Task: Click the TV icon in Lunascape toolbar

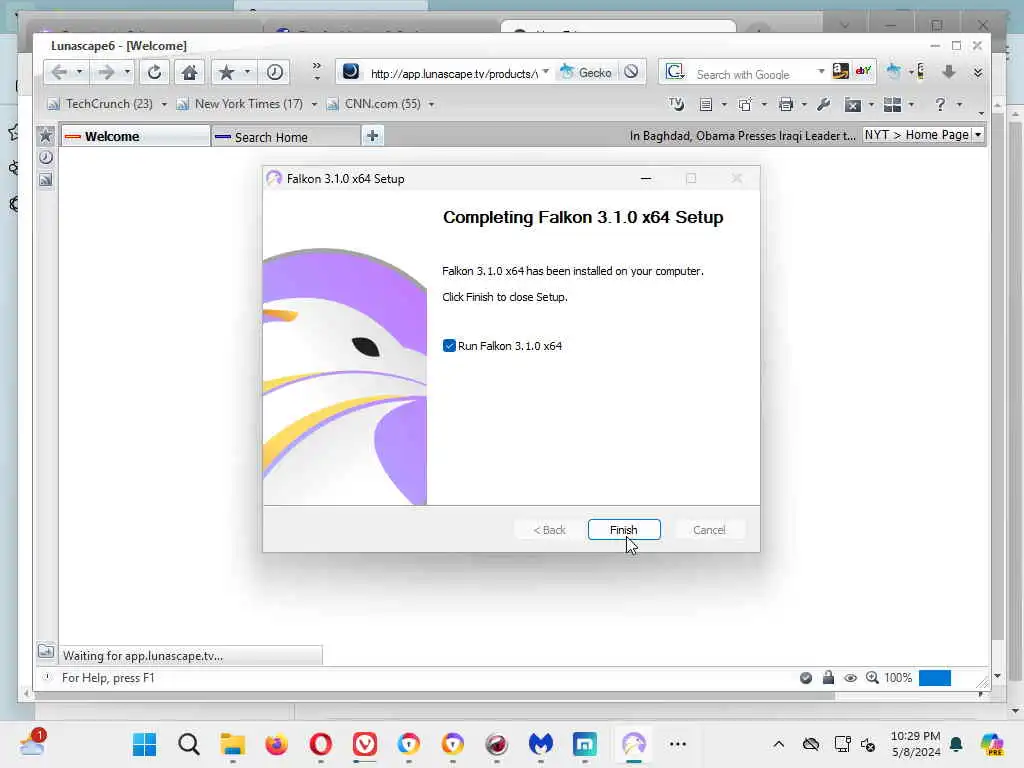Action: pos(677,104)
